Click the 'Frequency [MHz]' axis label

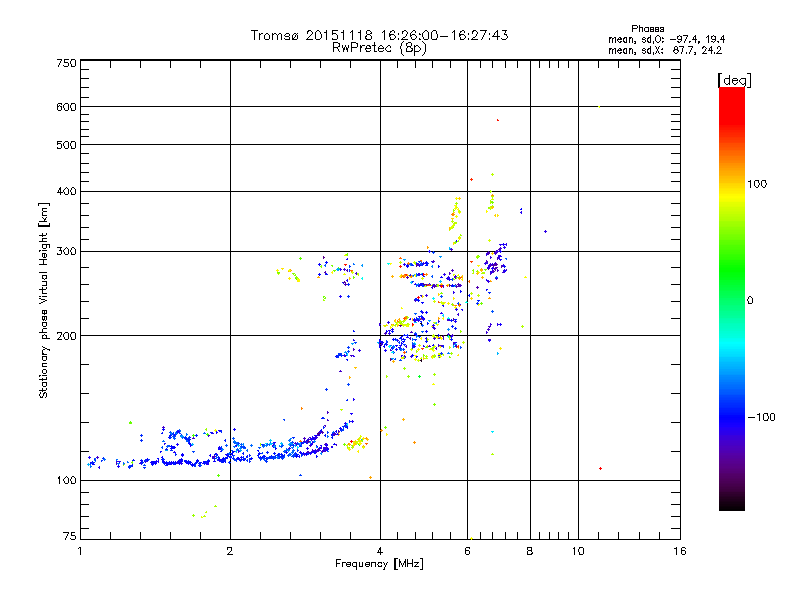point(379,564)
